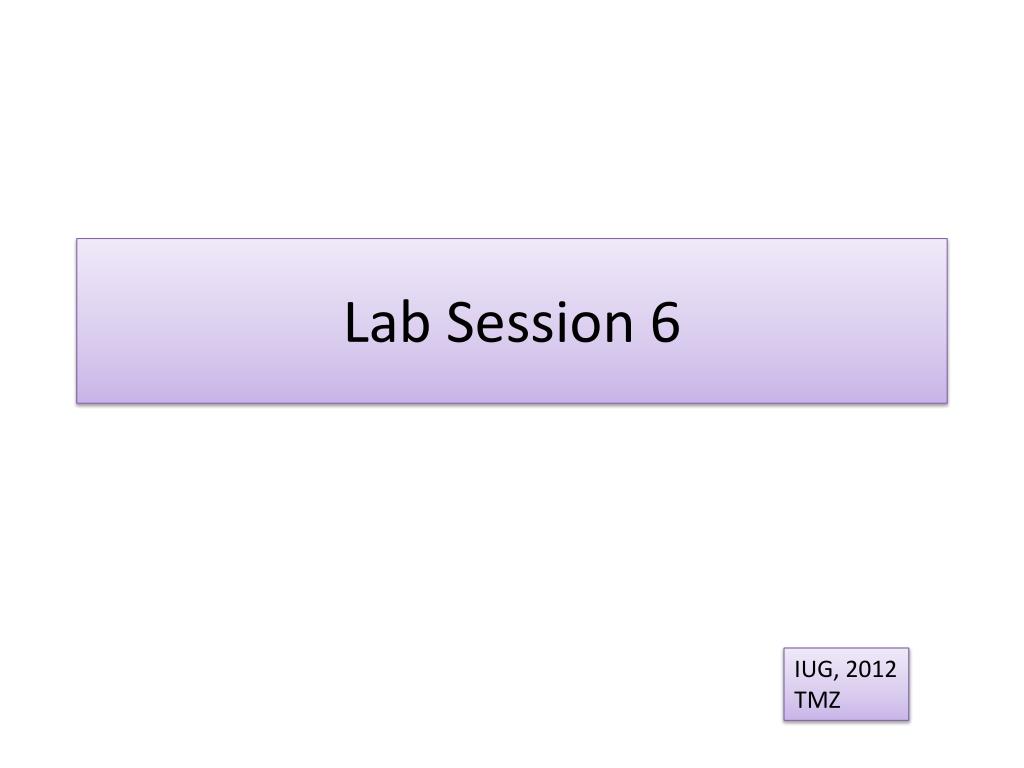
Task: Click the top border of the title banner
Action: click(512, 239)
